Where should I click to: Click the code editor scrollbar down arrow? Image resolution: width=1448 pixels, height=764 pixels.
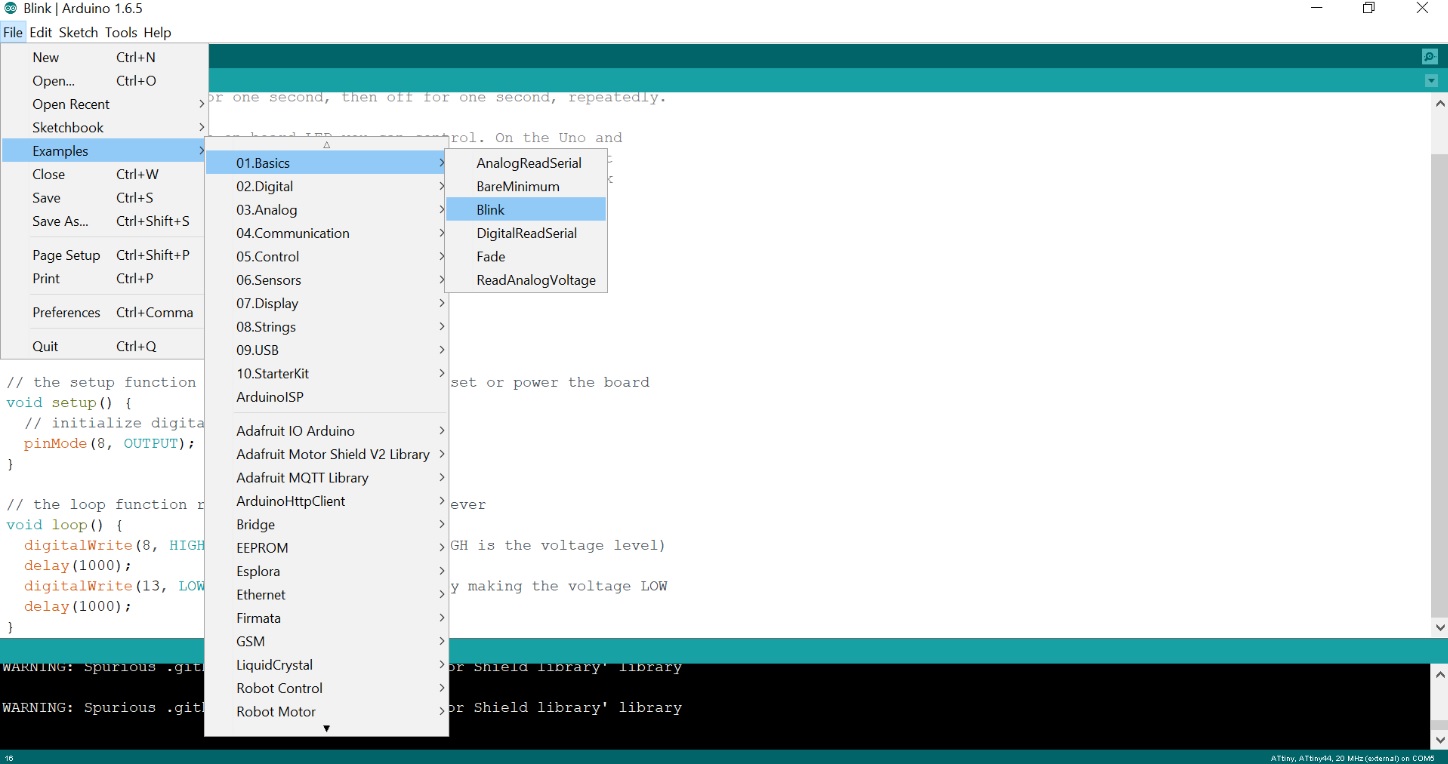(1439, 627)
